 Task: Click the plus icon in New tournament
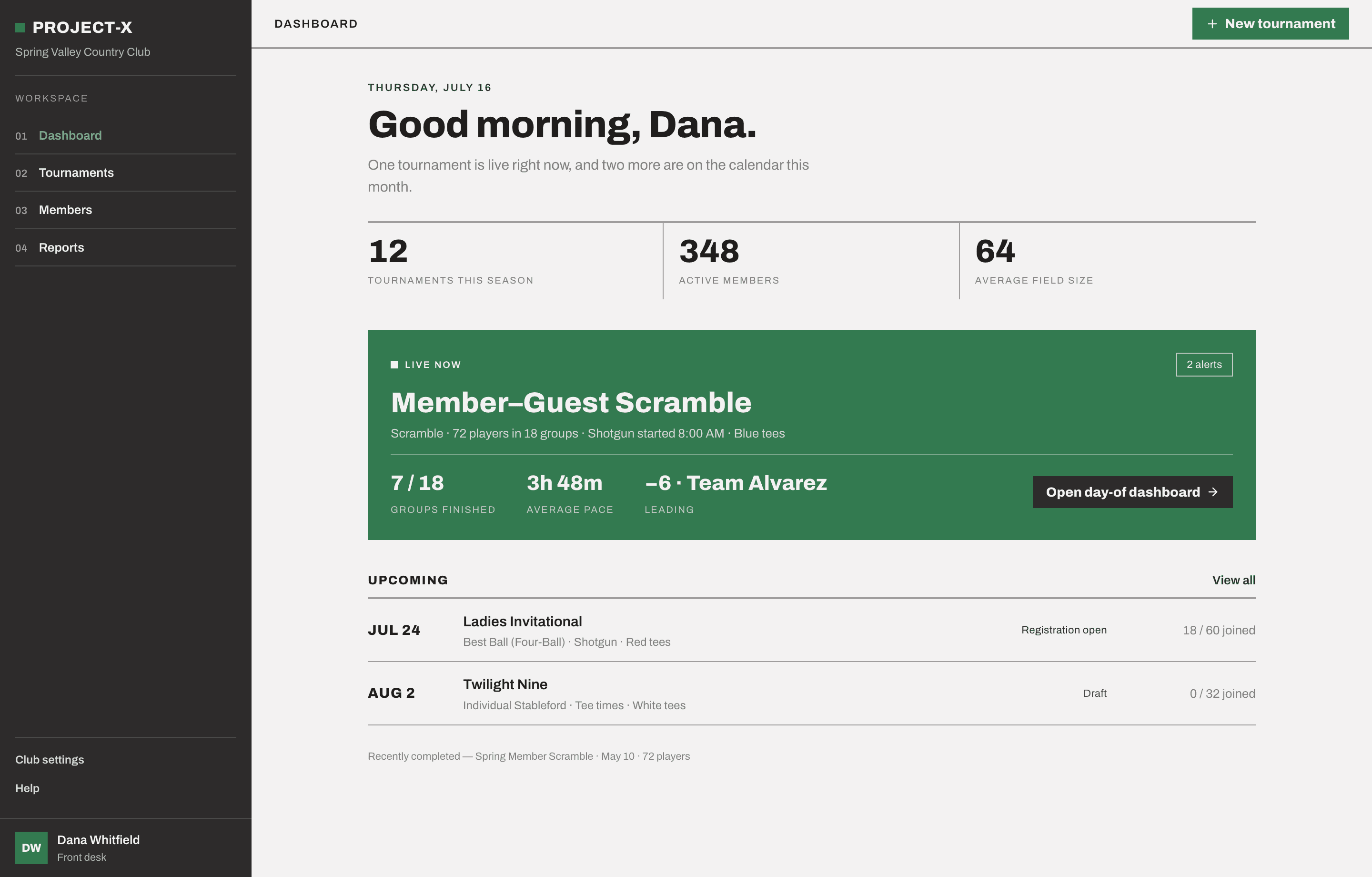[1212, 24]
